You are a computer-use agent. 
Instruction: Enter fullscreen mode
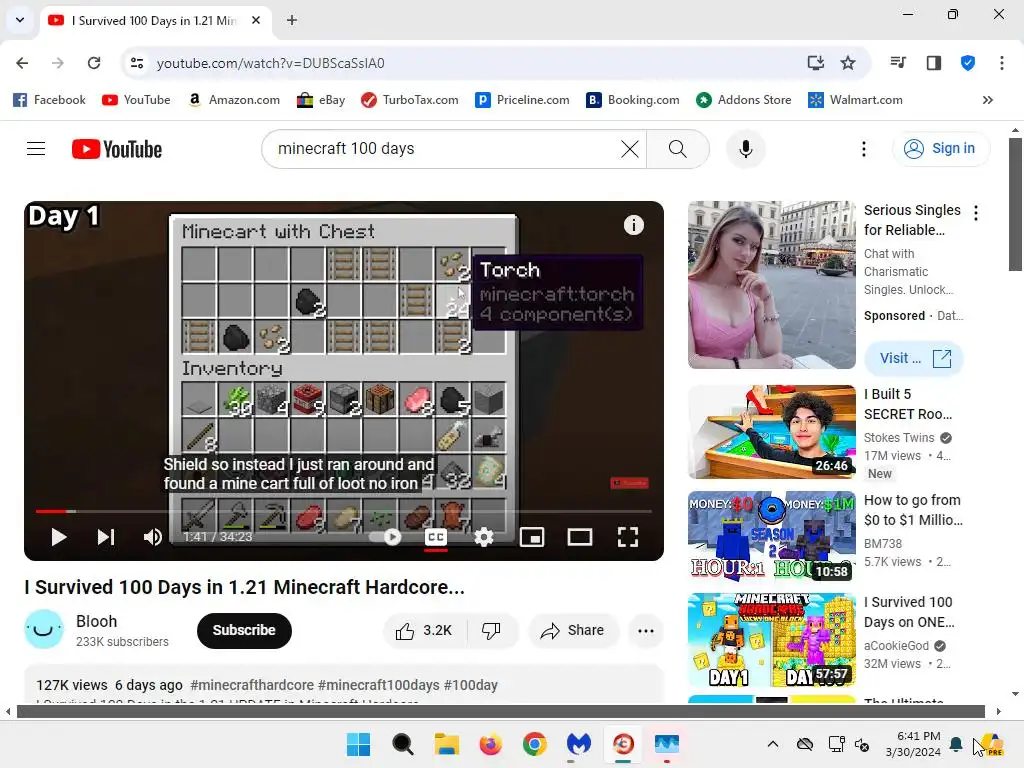(628, 537)
